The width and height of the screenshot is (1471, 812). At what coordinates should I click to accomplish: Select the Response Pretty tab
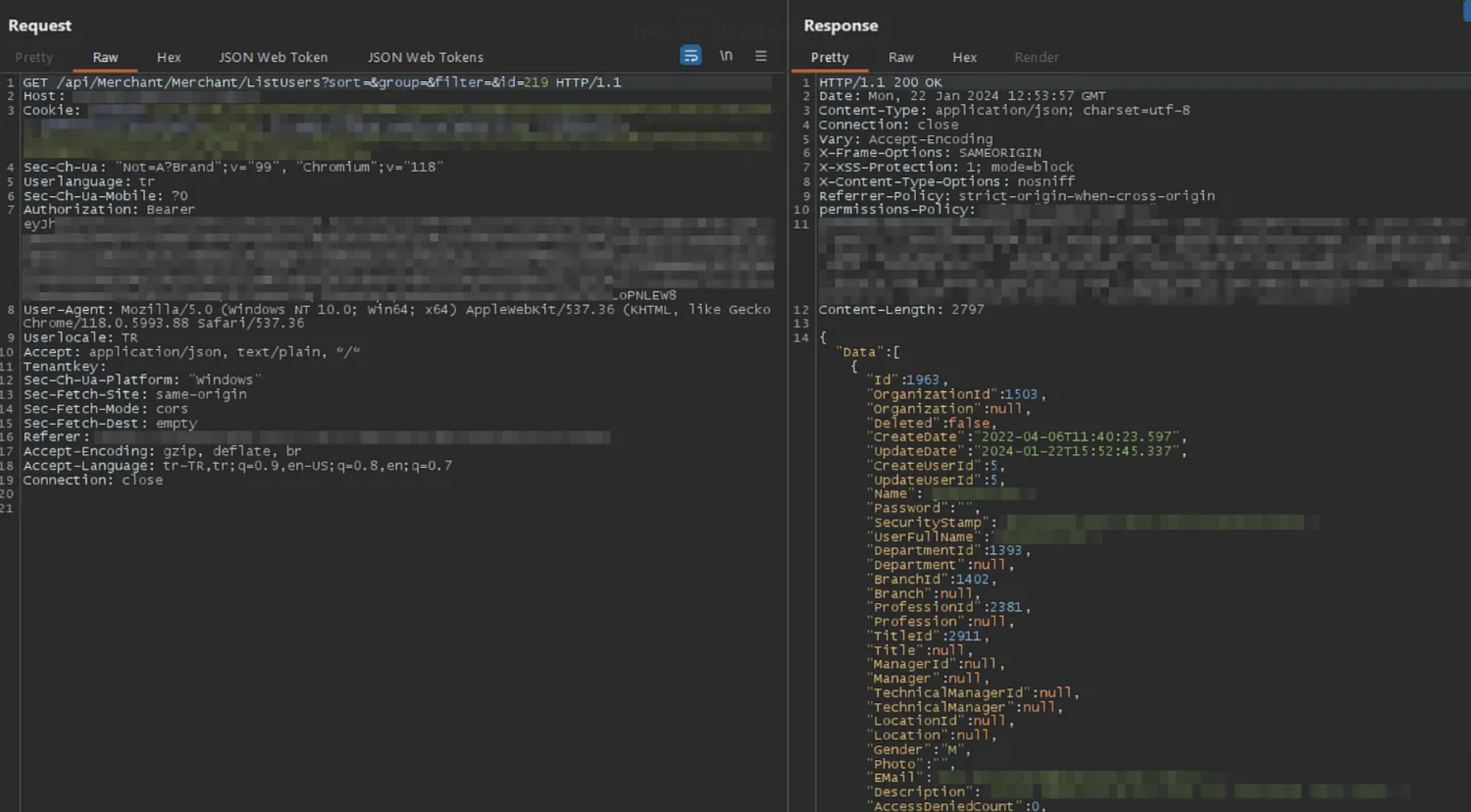coord(829,58)
